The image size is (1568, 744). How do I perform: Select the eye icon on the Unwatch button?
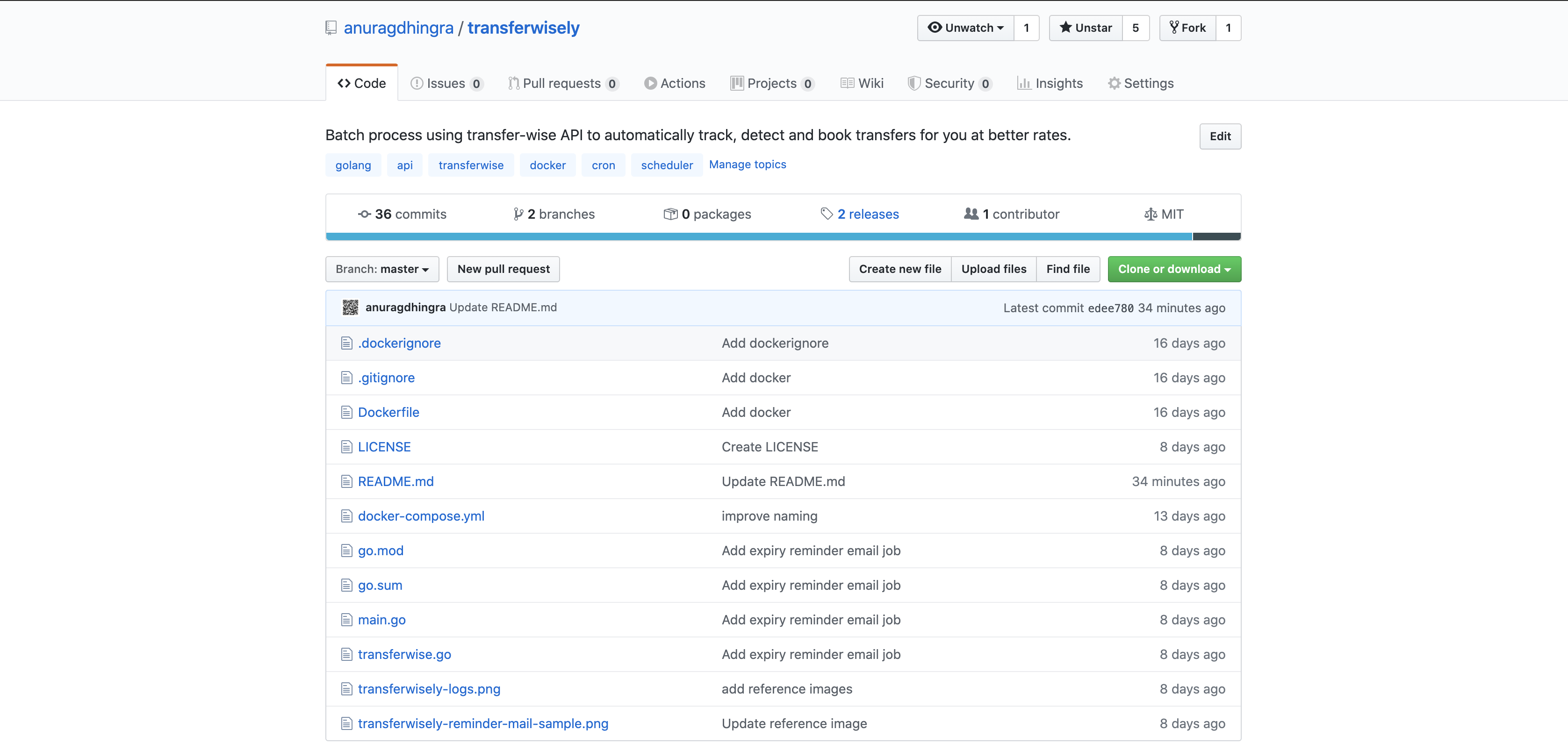point(935,28)
